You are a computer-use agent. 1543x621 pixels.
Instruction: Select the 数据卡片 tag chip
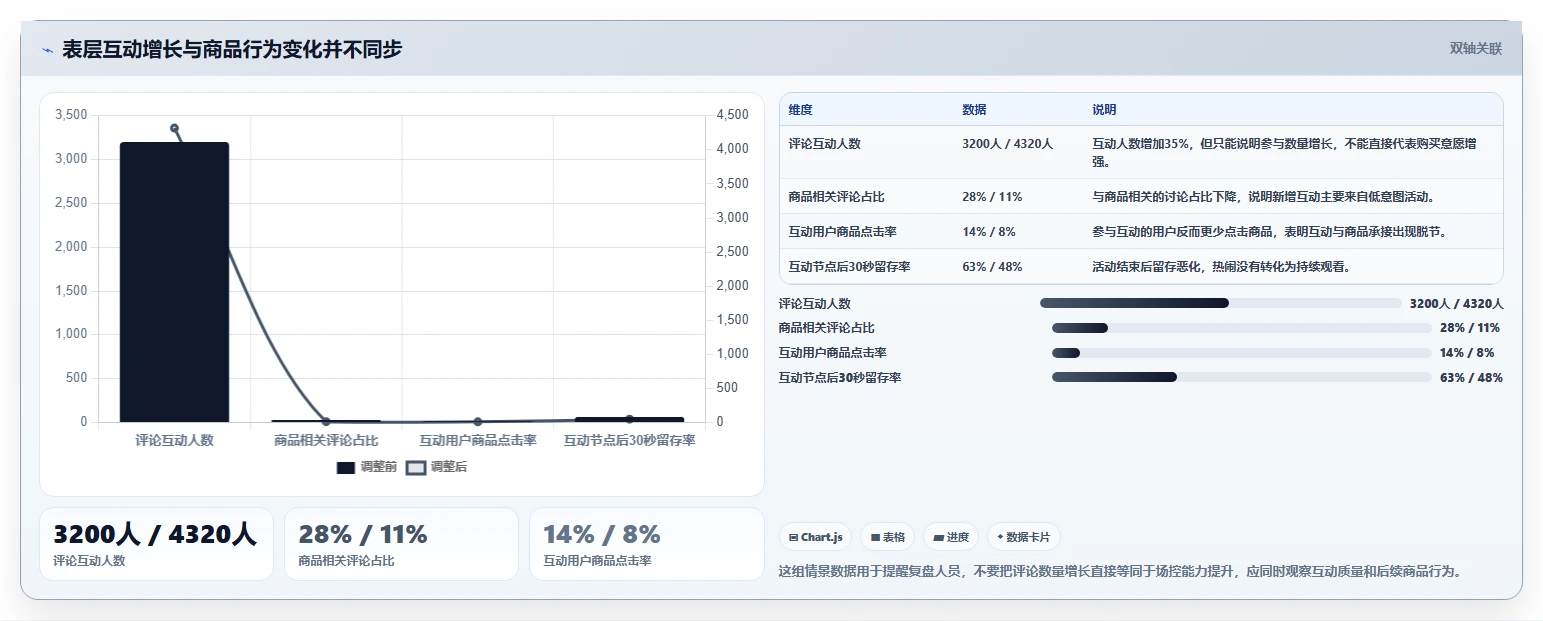pyautogui.click(x=1023, y=537)
